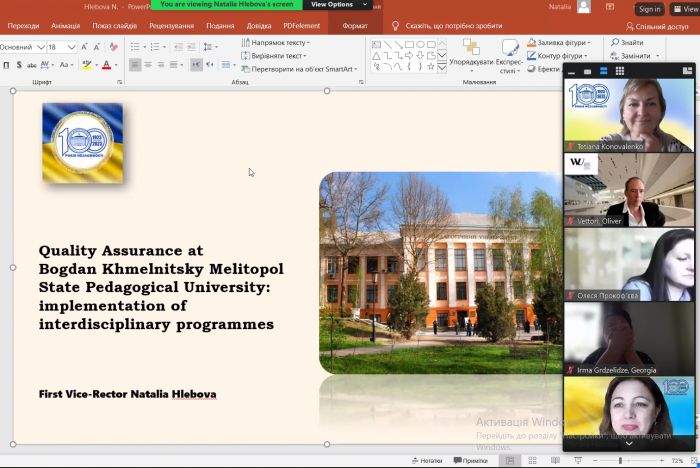Open the Arrange (Упорядкувати) tool
This screenshot has height=468, width=700.
470,49
